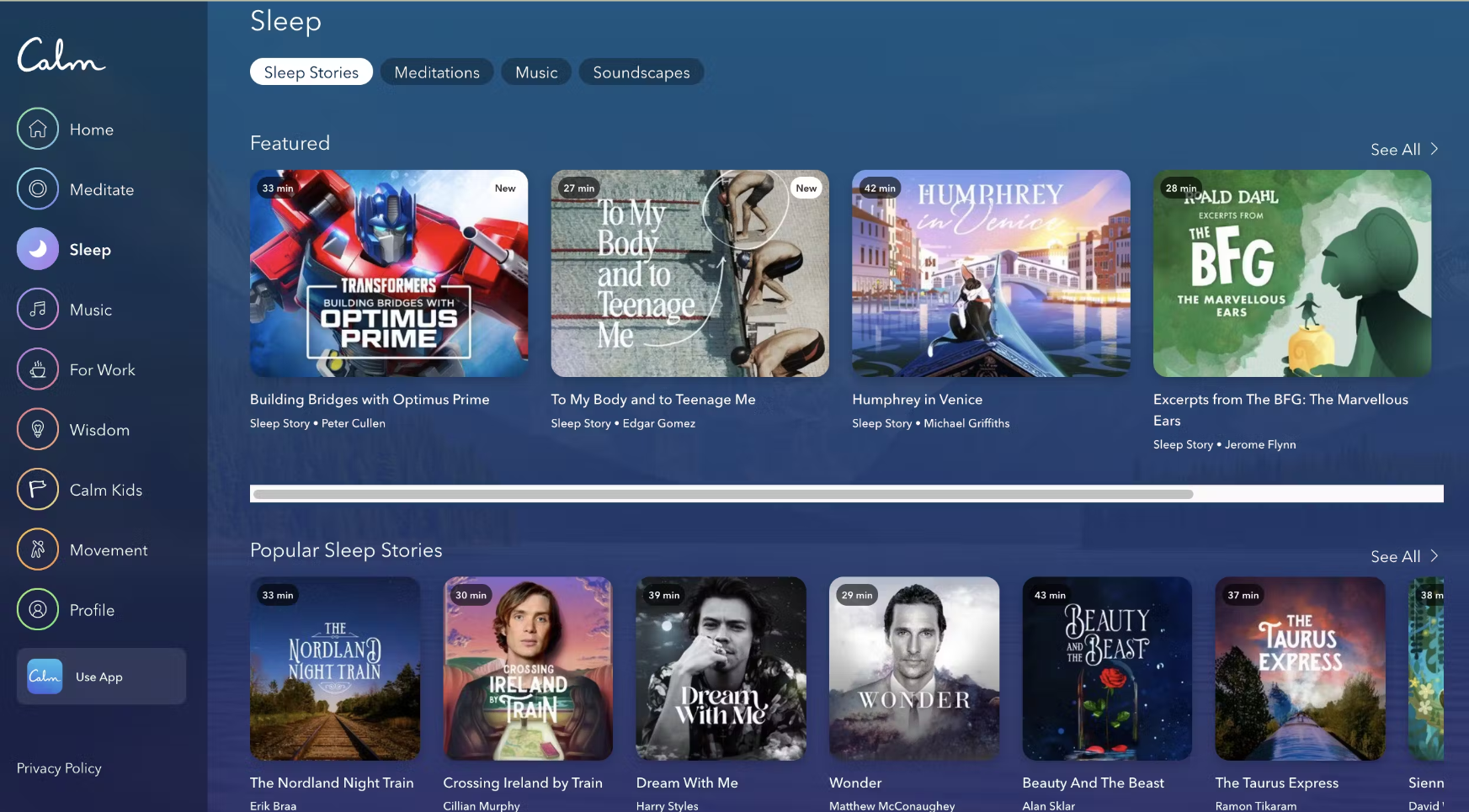The image size is (1469, 812).
Task: Switch to the Meditations tab
Action: (437, 72)
